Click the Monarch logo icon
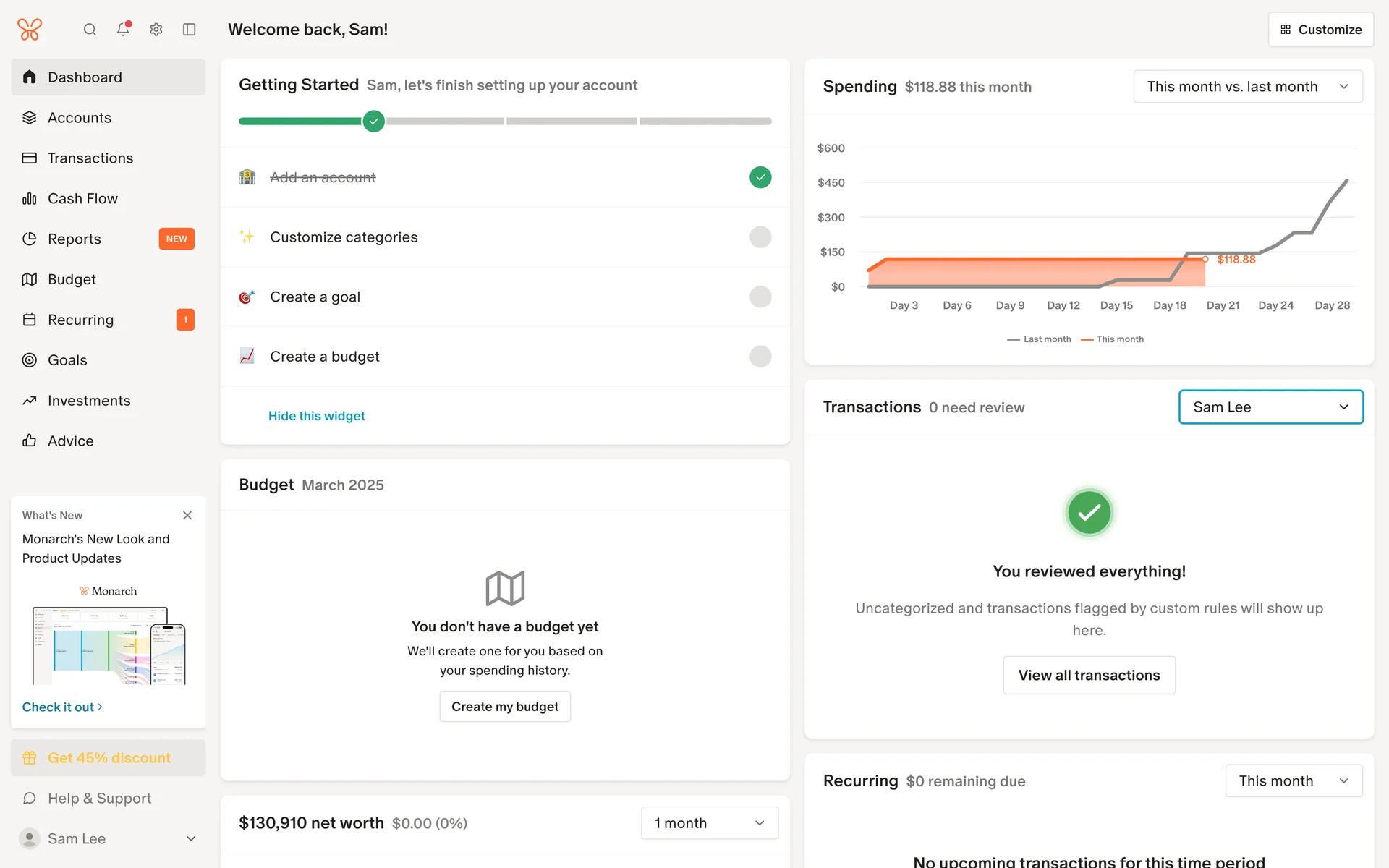1389x868 pixels. [30, 30]
